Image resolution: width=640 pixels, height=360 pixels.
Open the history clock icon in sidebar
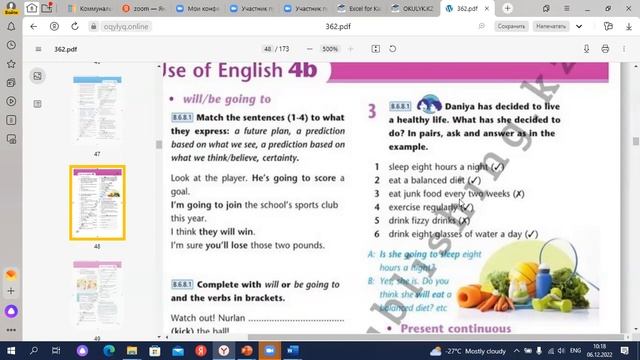point(11,45)
